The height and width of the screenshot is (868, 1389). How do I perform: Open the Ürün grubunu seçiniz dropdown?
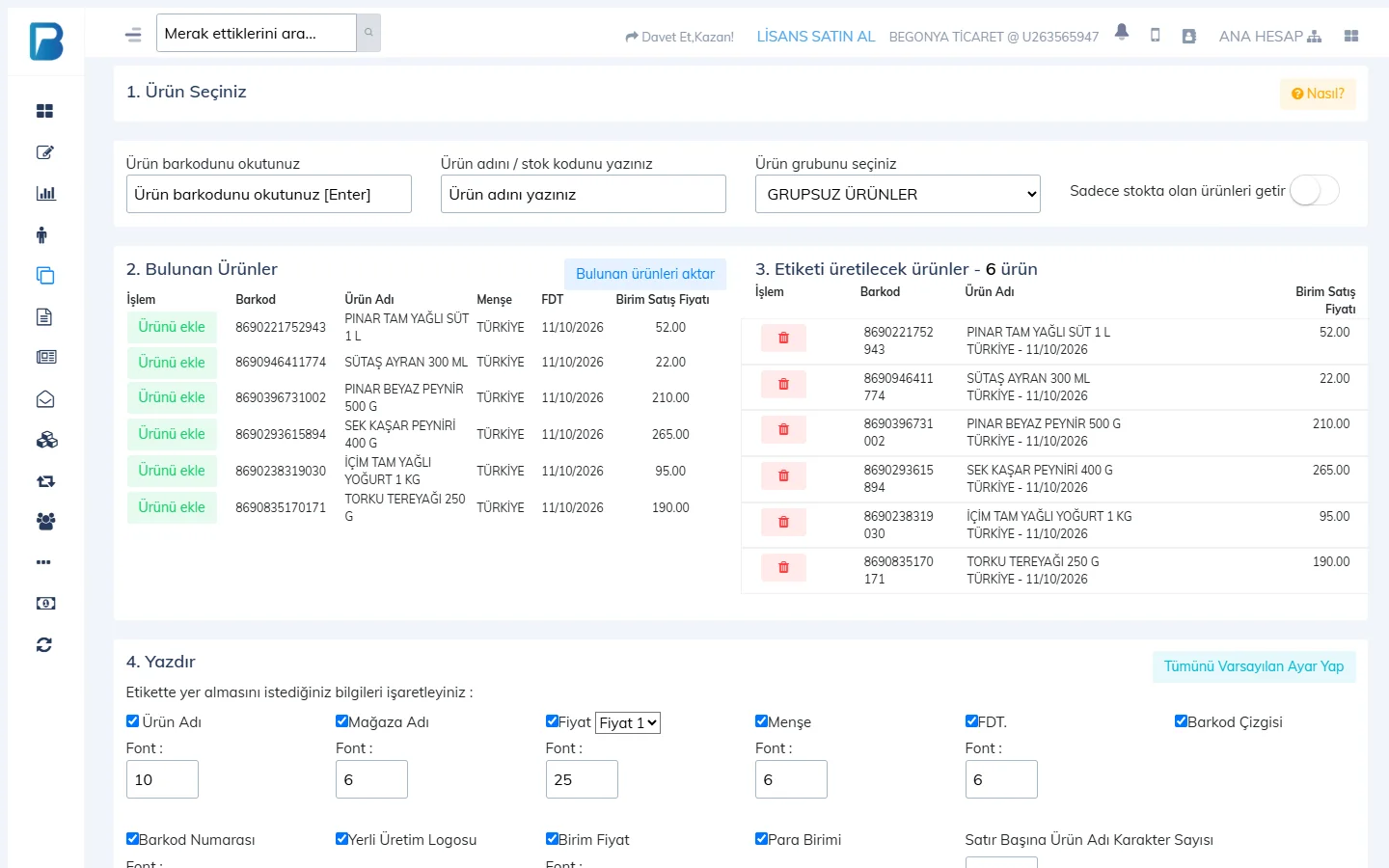point(898,194)
